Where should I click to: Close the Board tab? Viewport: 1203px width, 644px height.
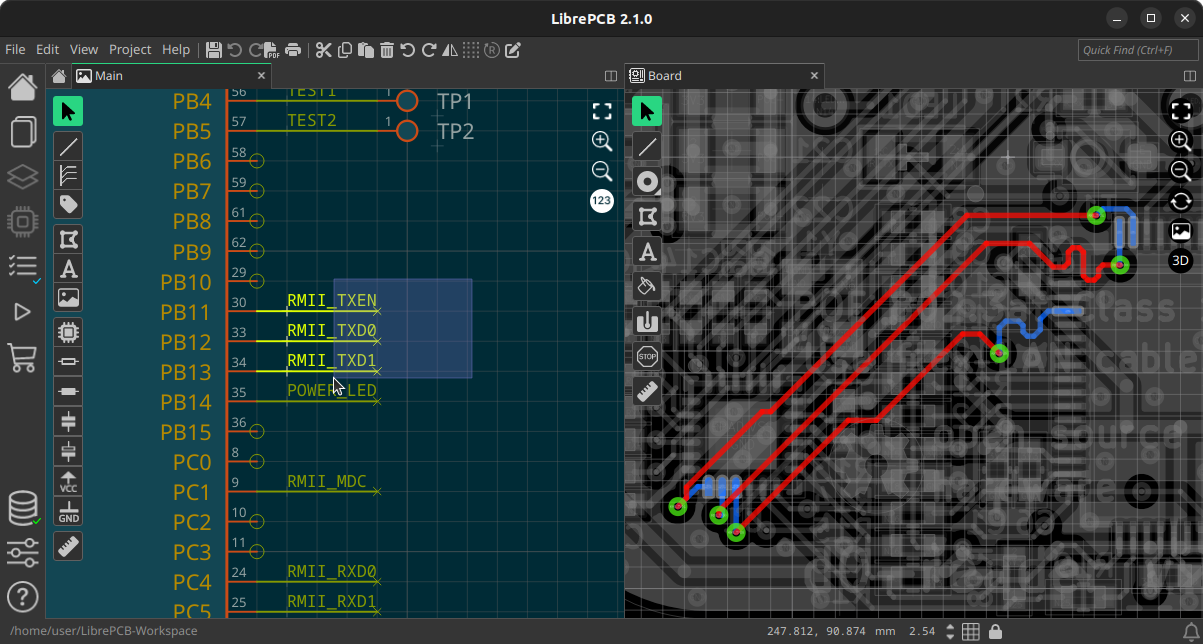point(814,76)
